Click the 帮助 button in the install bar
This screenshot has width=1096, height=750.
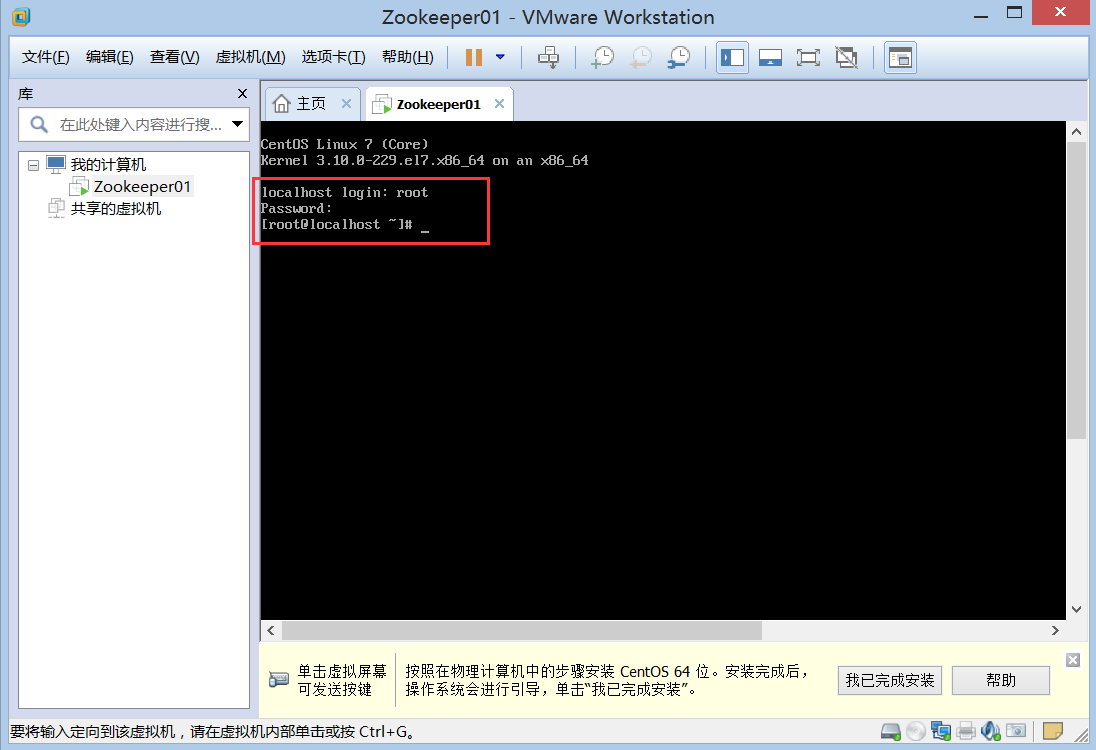coord(1001,680)
